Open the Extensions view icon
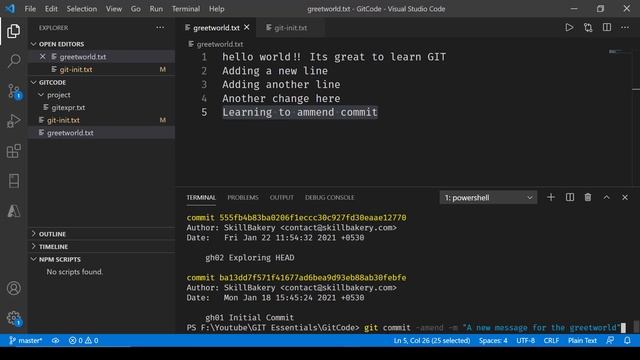This screenshot has height=360, width=640. click(13, 151)
